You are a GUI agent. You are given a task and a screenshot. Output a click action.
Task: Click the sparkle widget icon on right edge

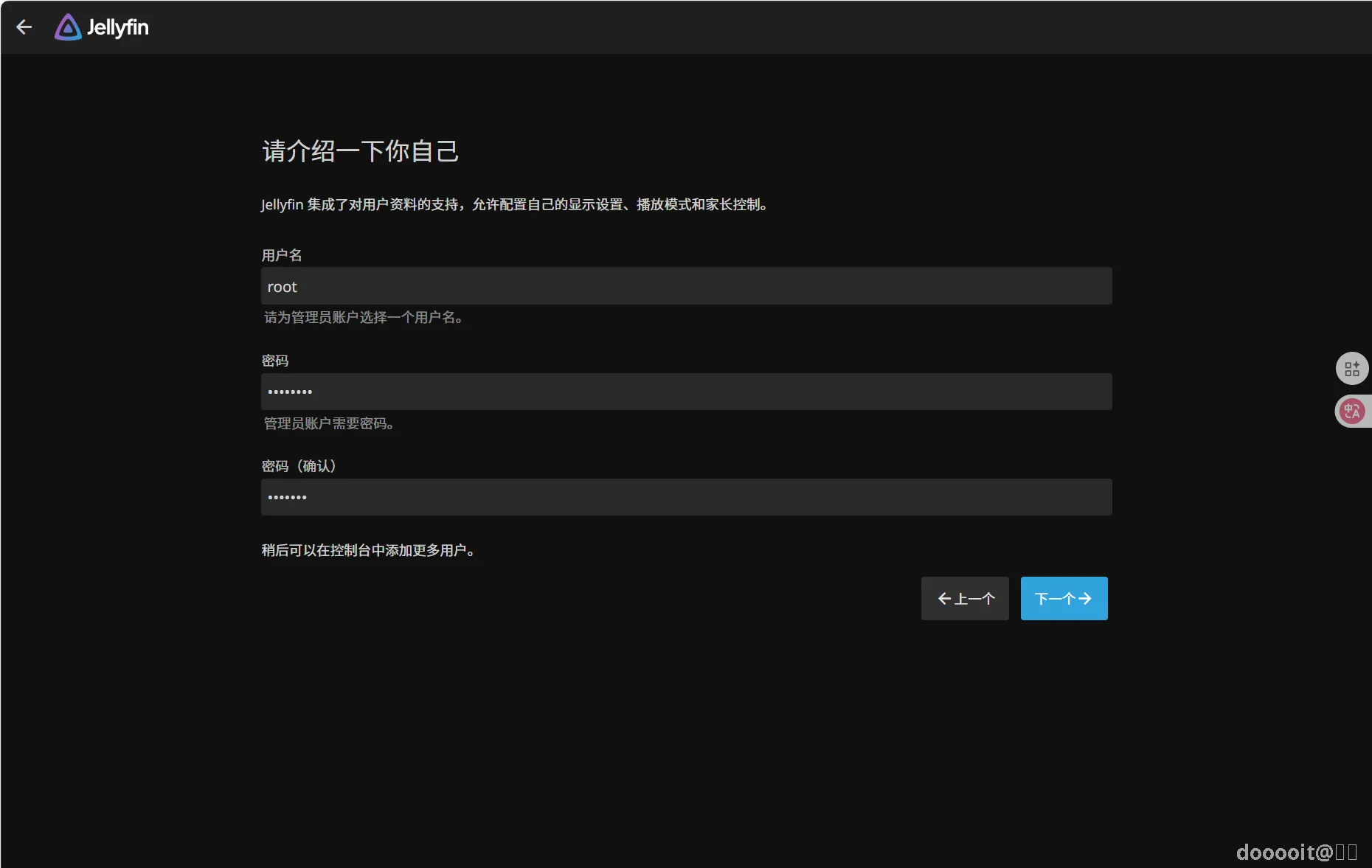[x=1352, y=368]
